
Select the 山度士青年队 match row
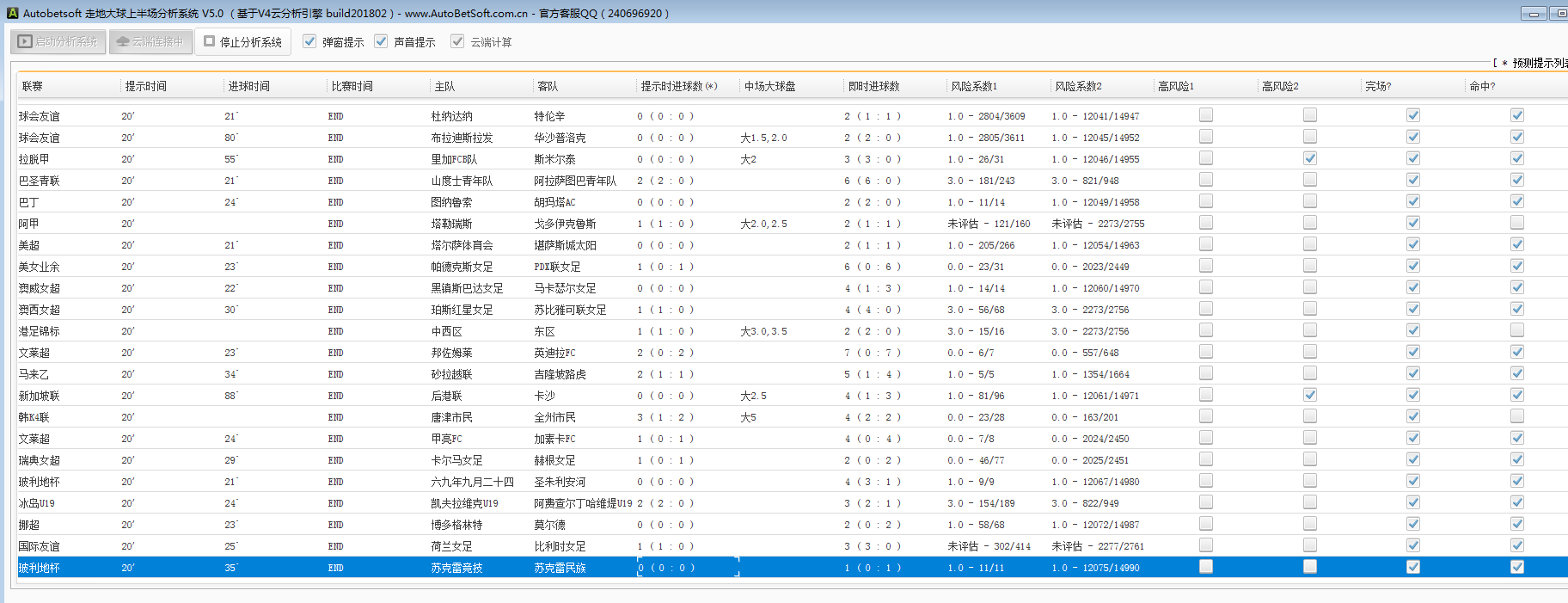click(462, 181)
